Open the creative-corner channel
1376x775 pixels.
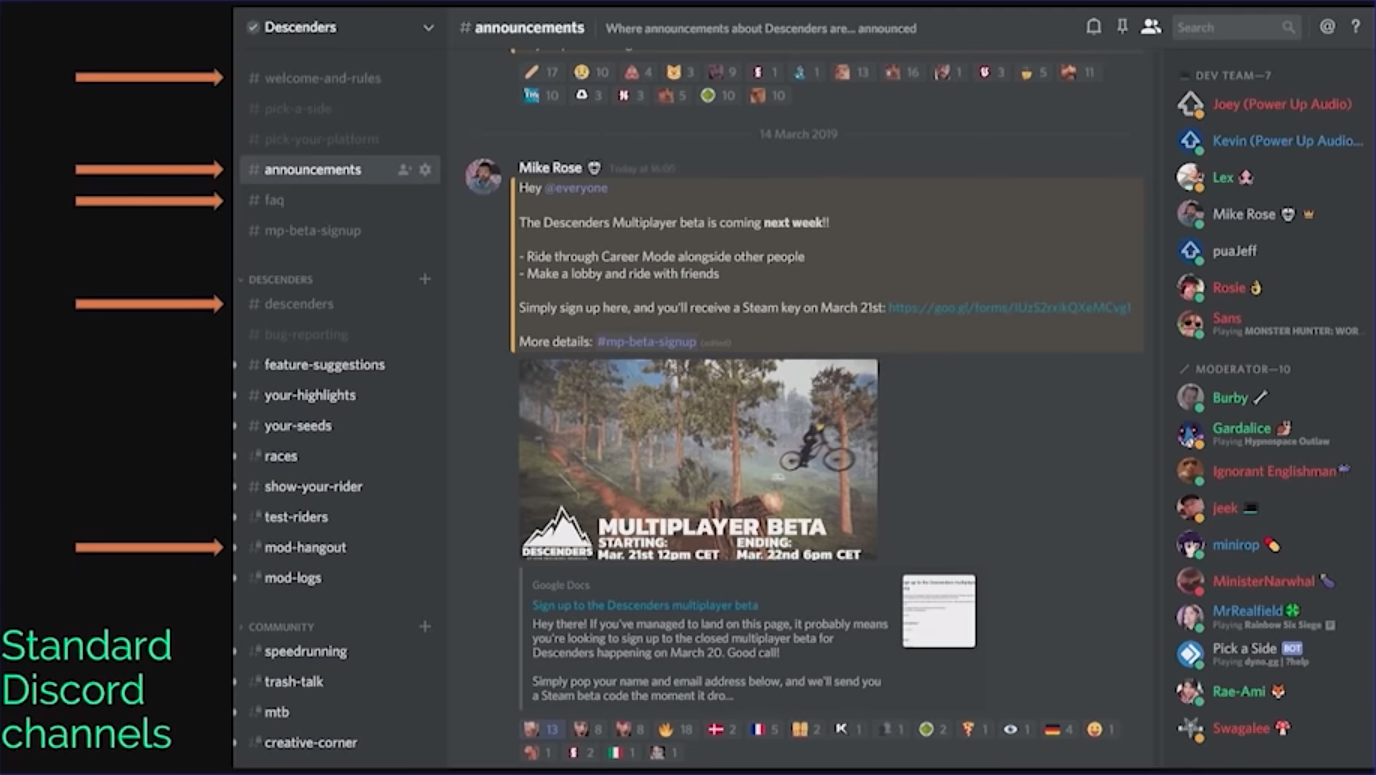pos(340,743)
